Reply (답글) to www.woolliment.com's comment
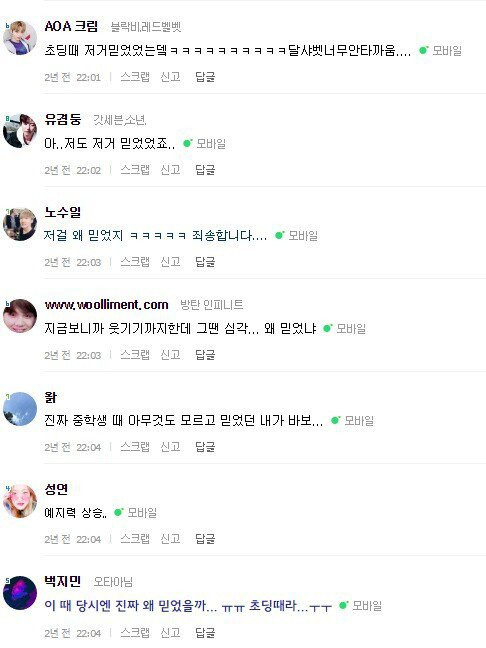The height and width of the screenshot is (648, 486). point(205,354)
